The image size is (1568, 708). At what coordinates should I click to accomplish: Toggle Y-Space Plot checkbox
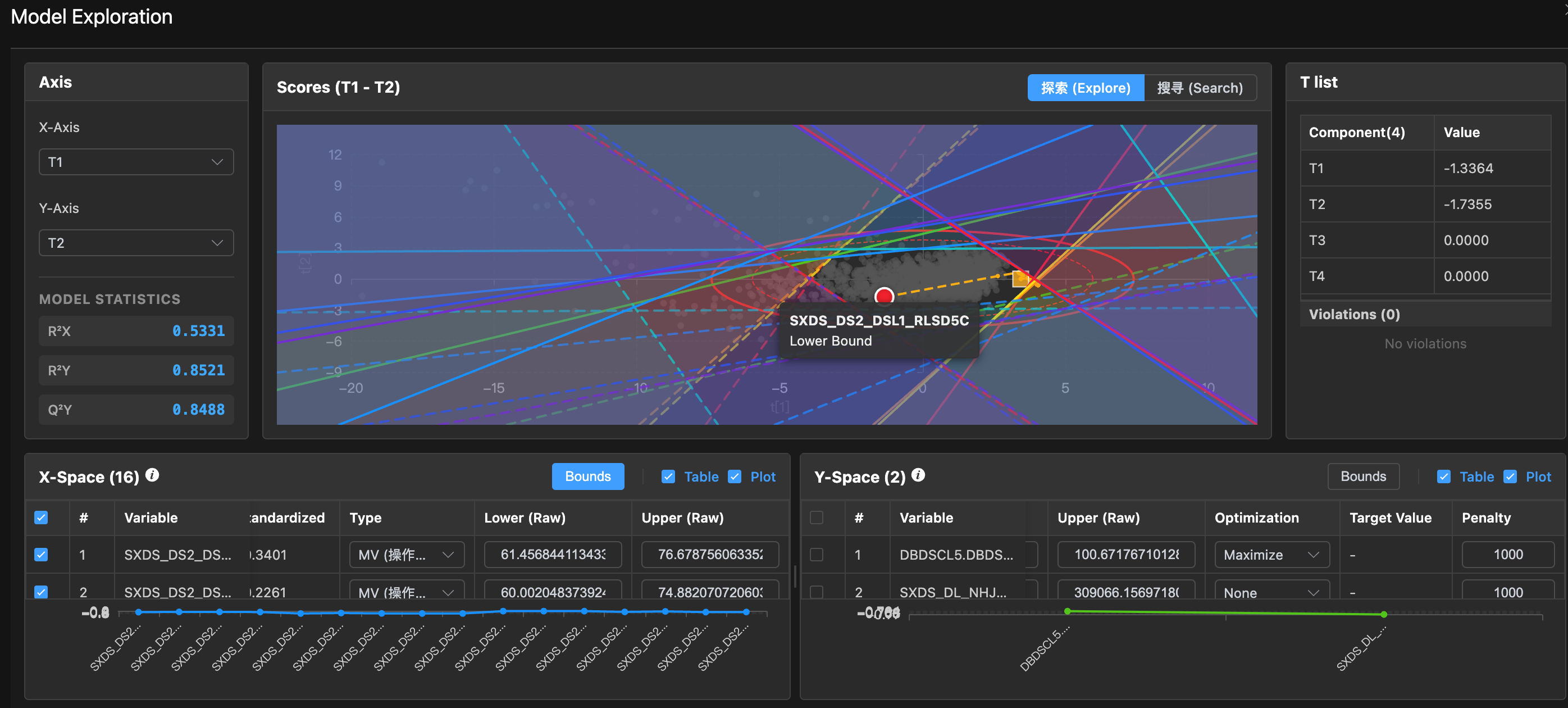[1510, 476]
